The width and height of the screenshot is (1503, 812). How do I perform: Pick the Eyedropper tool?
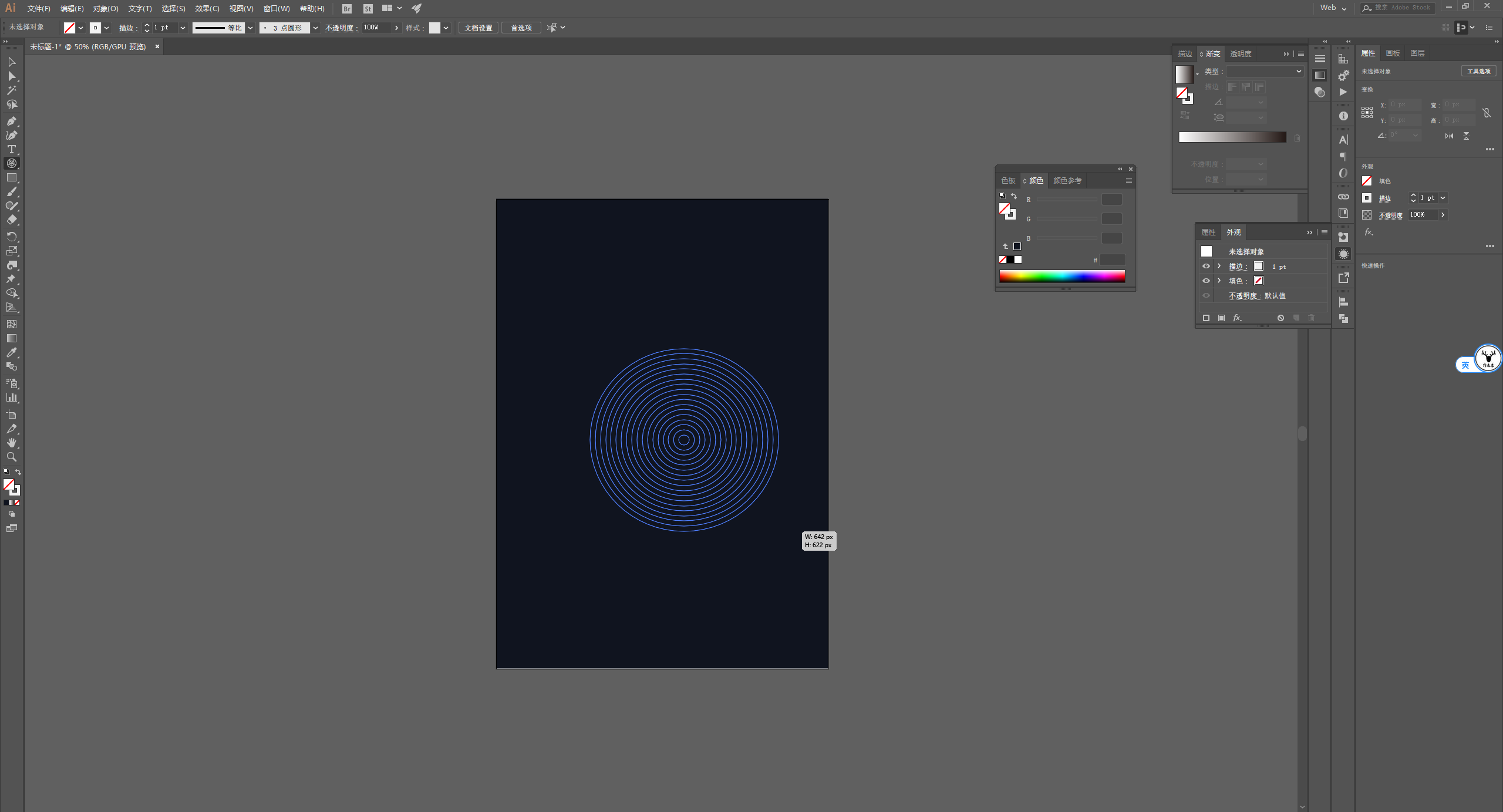tap(11, 352)
